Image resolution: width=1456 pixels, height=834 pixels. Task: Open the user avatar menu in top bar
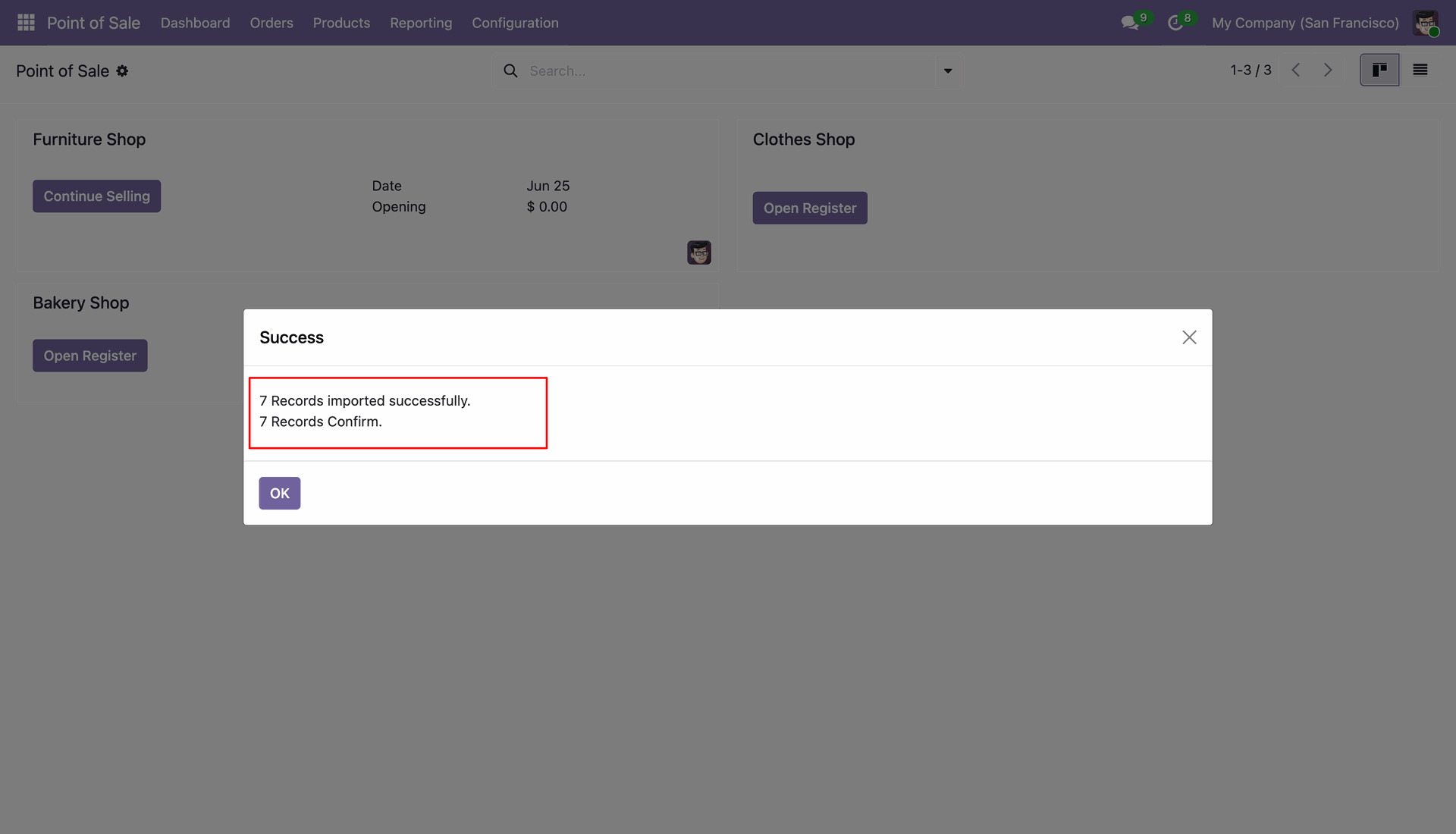[x=1426, y=23]
